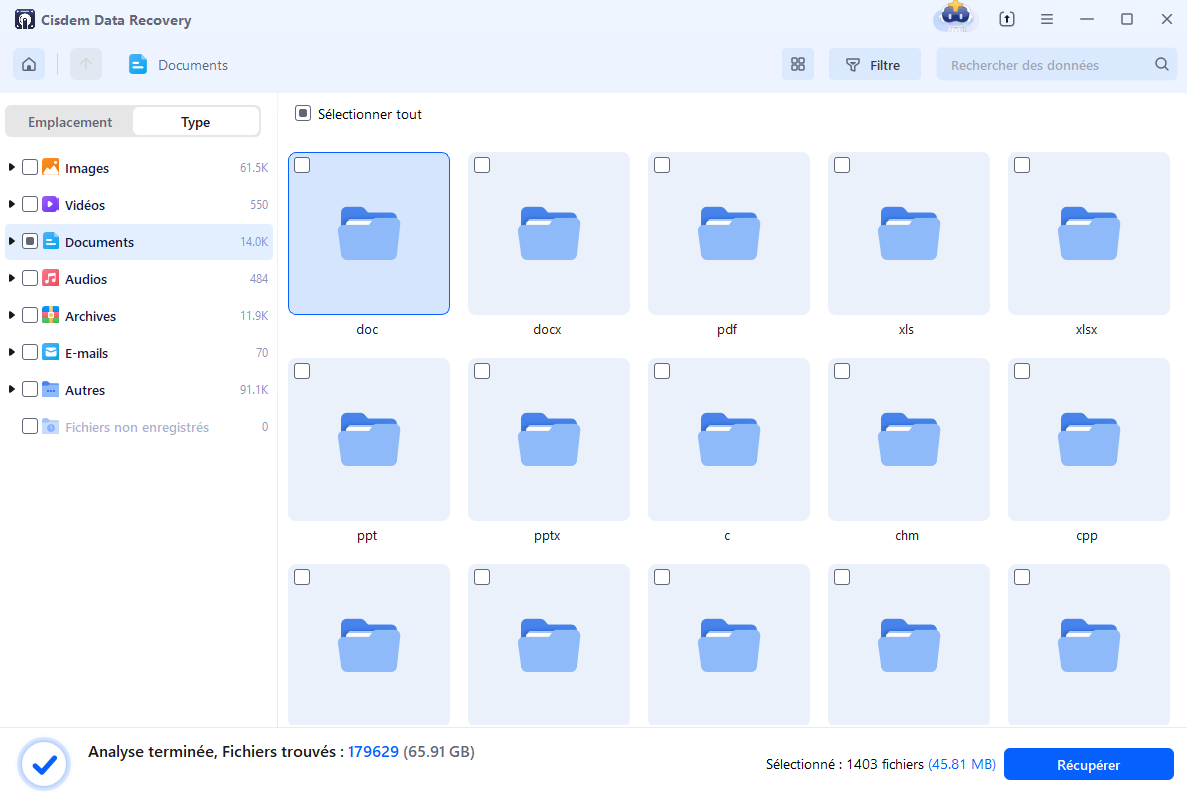1187x792 pixels.
Task: Check the E-mails category checkbox
Action: click(30, 353)
